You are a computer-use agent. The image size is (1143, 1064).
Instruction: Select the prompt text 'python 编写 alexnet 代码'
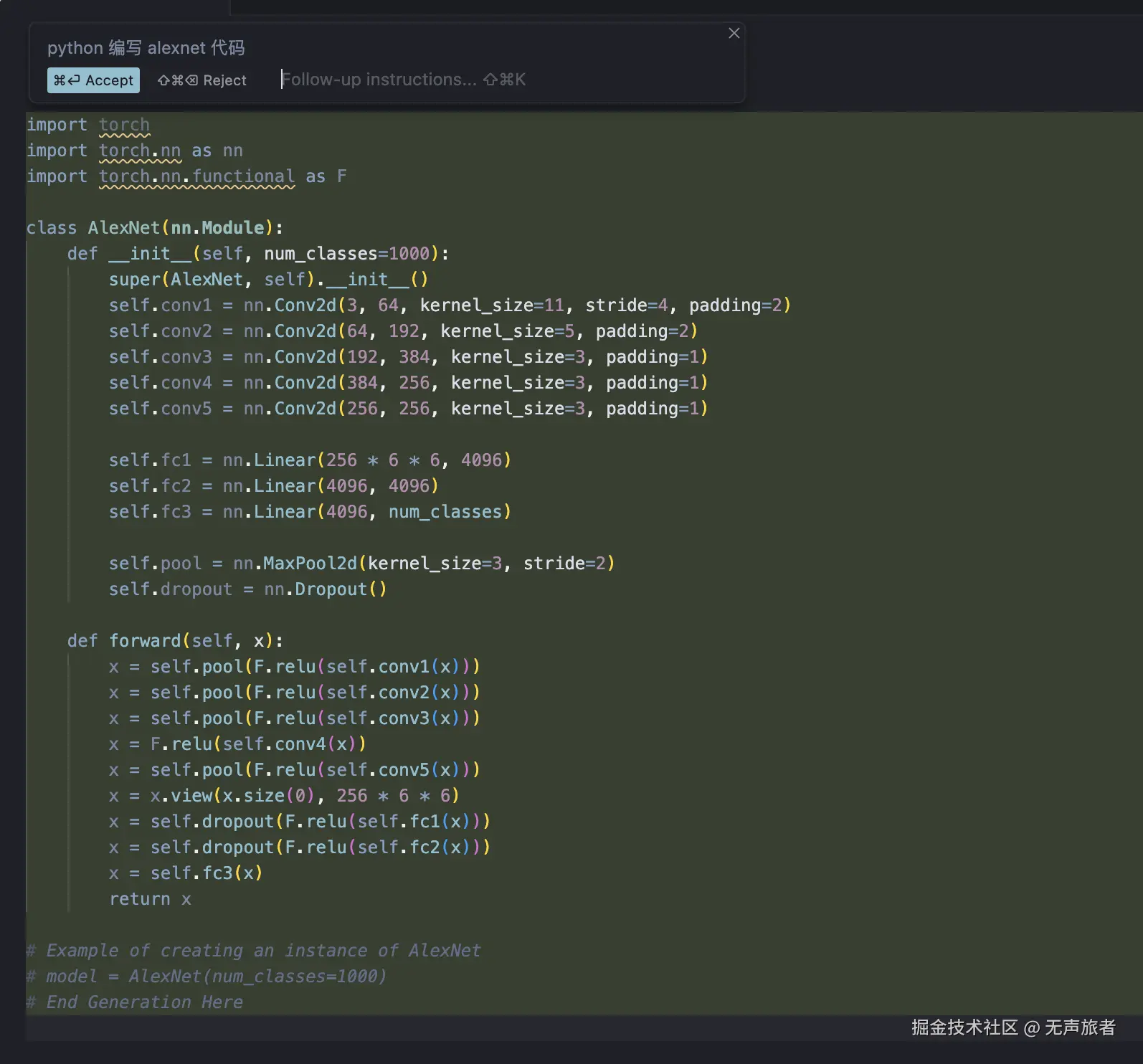pyautogui.click(x=146, y=48)
